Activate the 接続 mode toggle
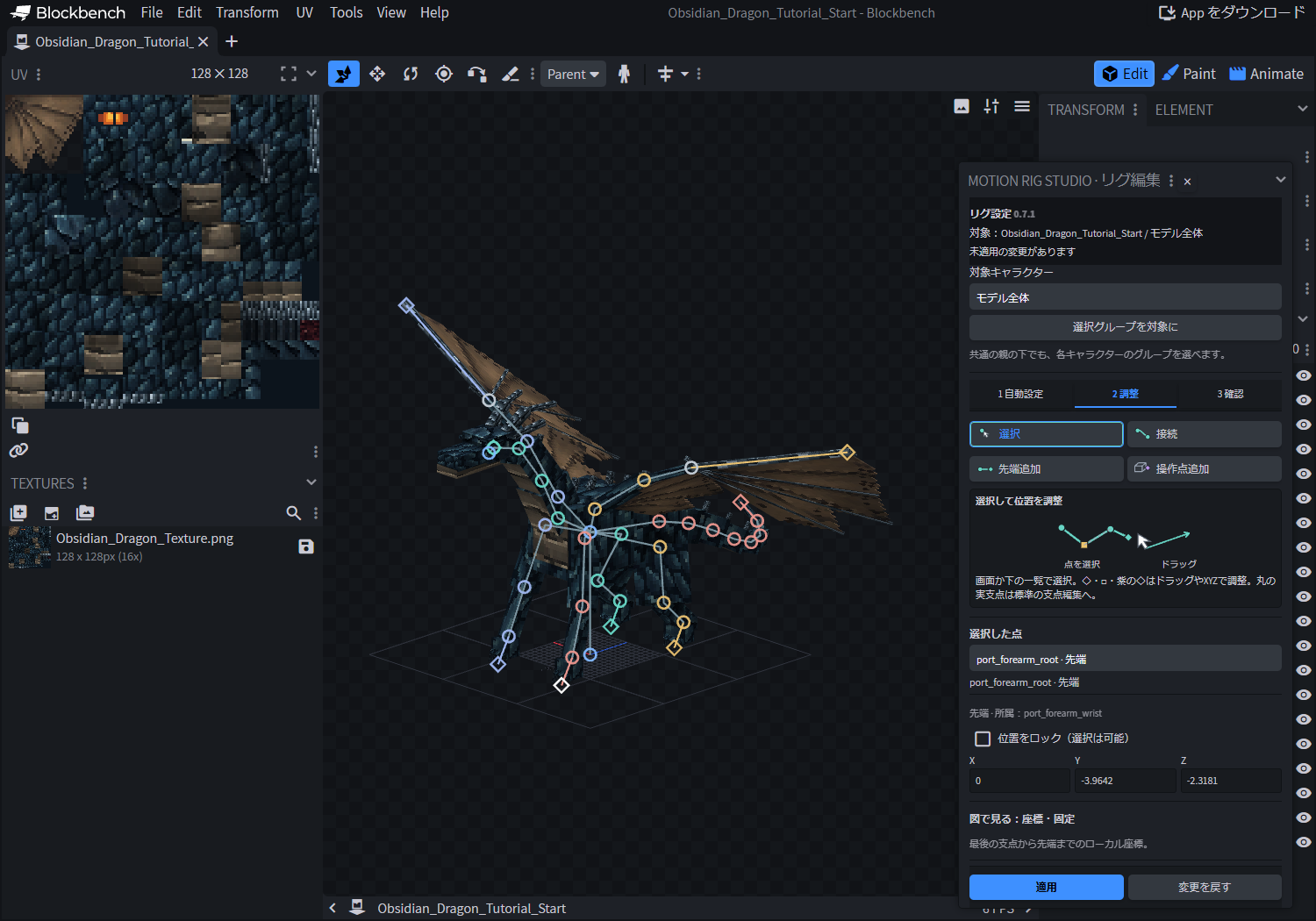 click(1205, 434)
